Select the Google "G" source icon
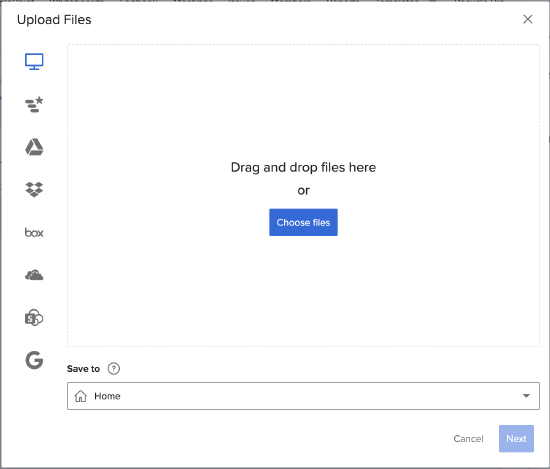Image resolution: width=550 pixels, height=469 pixels. (x=34, y=360)
